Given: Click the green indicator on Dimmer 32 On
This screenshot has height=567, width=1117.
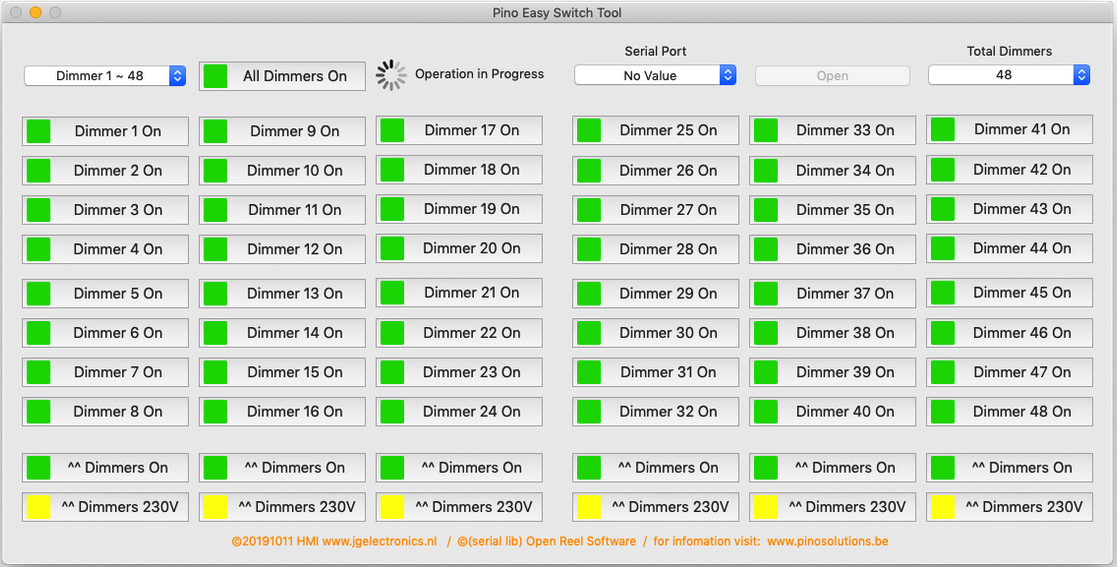Looking at the screenshot, I should [x=588, y=412].
